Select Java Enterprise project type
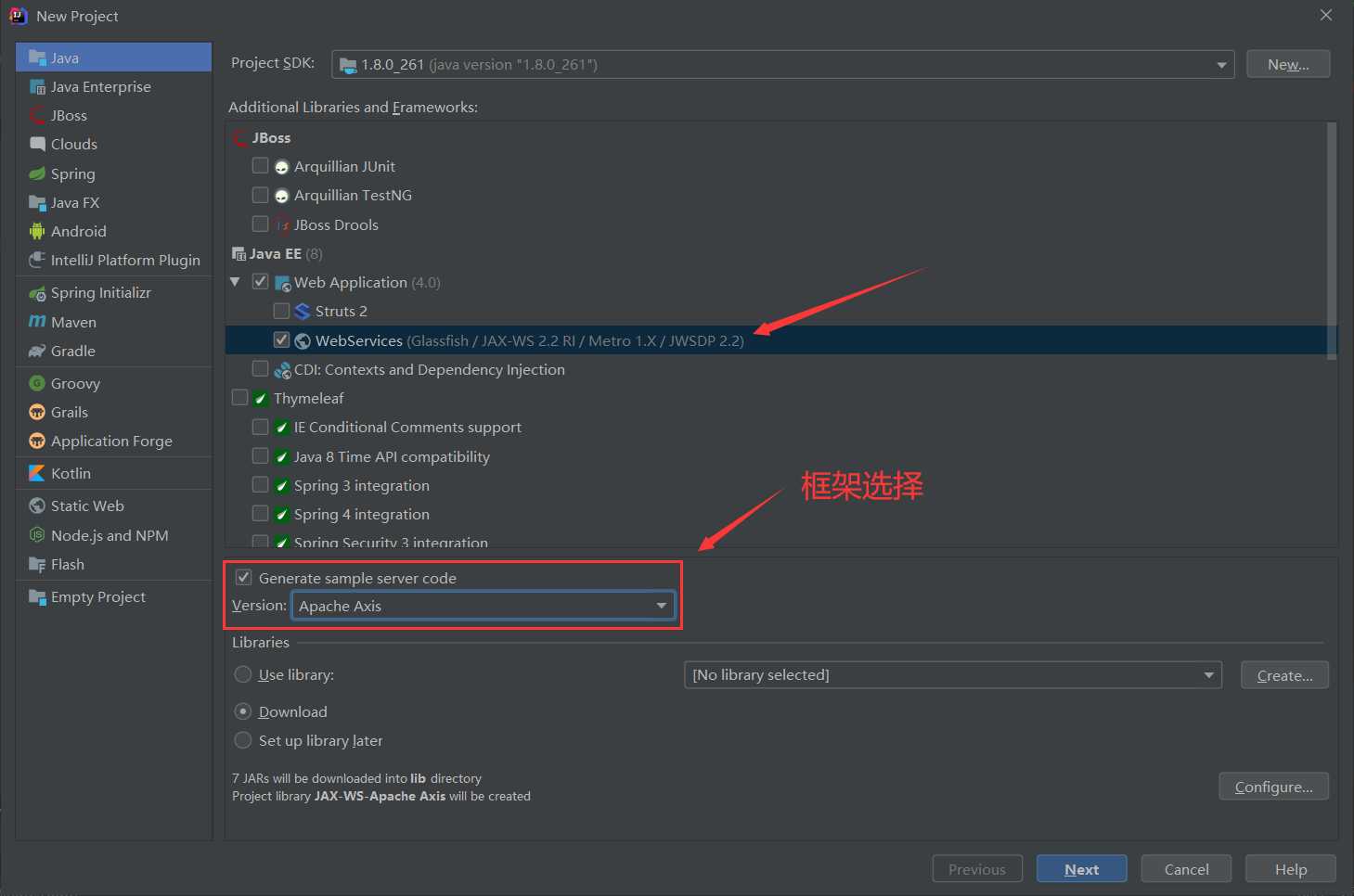 coord(113,86)
